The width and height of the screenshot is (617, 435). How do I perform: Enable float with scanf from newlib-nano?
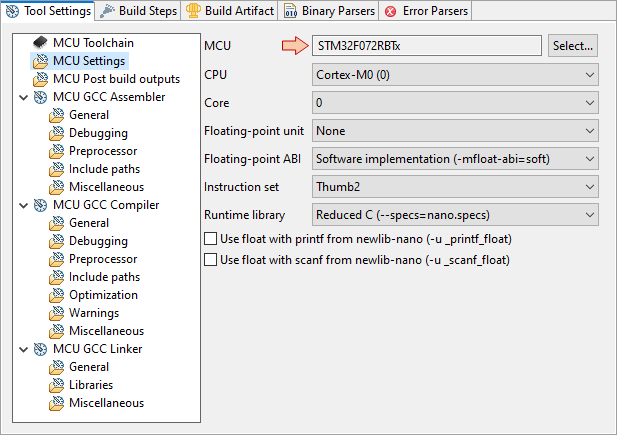click(x=211, y=259)
